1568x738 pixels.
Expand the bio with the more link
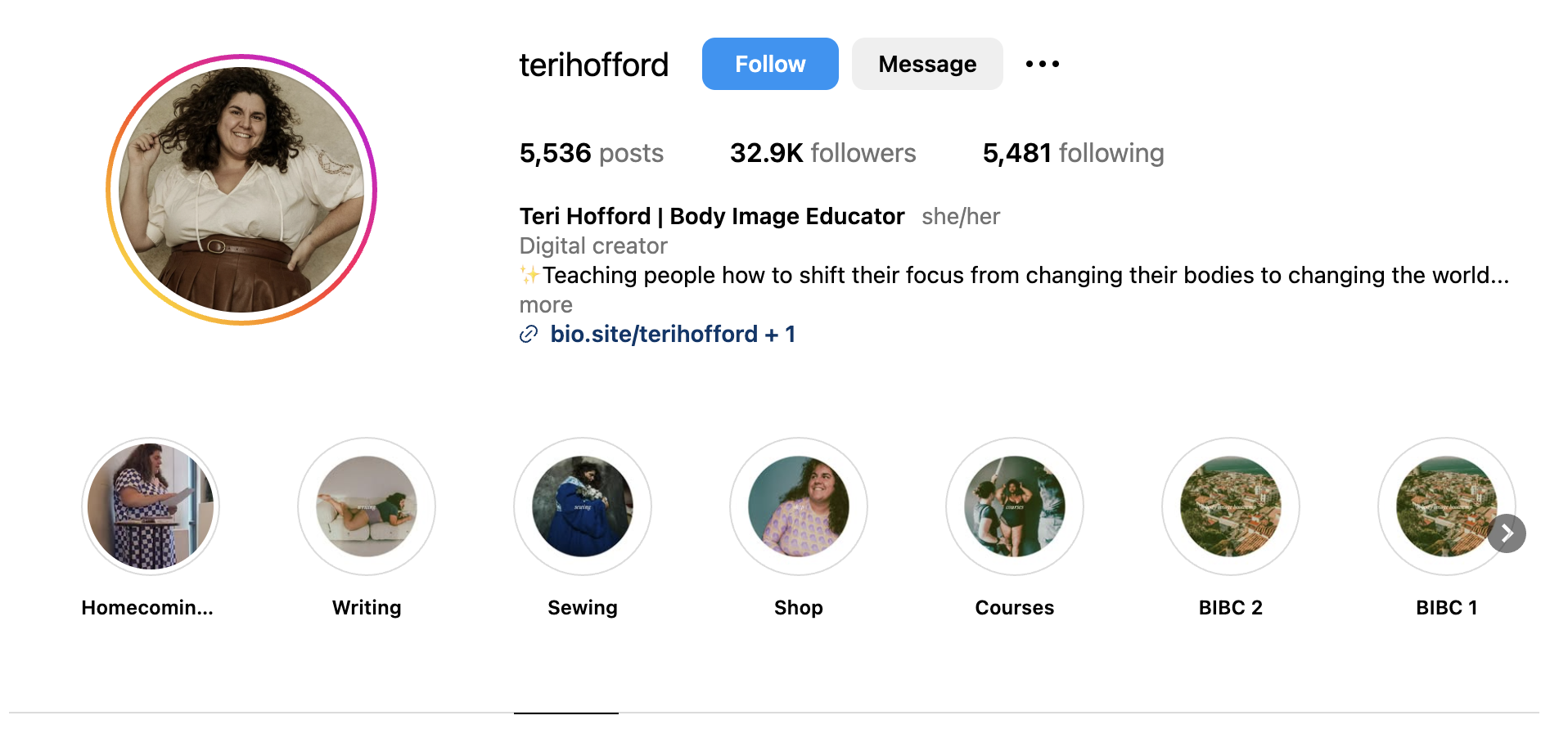(x=546, y=305)
